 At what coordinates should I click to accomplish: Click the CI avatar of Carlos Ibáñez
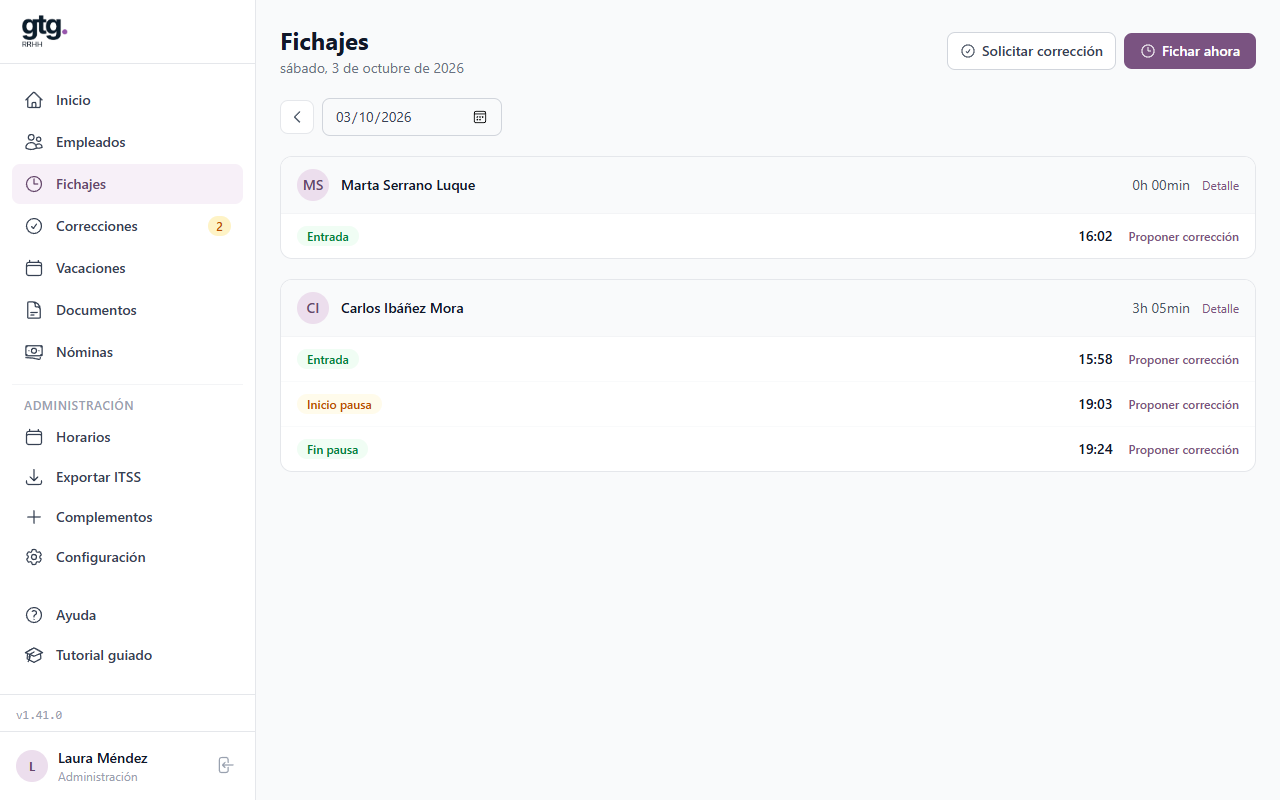point(313,308)
